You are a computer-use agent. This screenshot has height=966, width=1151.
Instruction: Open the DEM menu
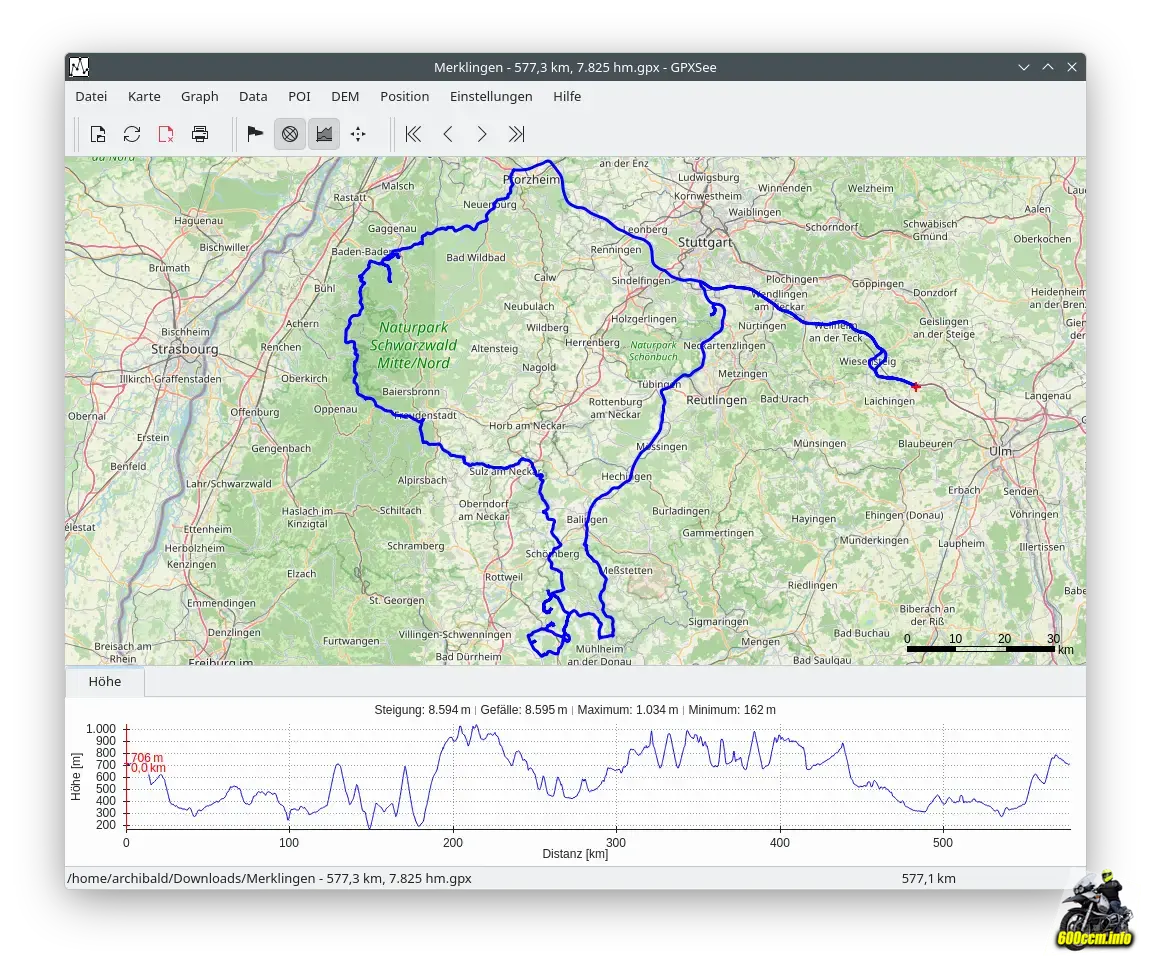point(345,97)
